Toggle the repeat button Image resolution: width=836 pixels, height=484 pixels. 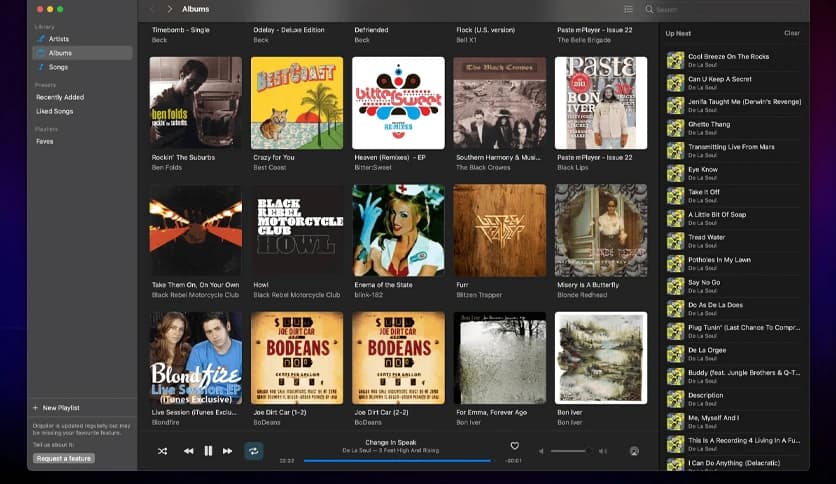point(254,451)
